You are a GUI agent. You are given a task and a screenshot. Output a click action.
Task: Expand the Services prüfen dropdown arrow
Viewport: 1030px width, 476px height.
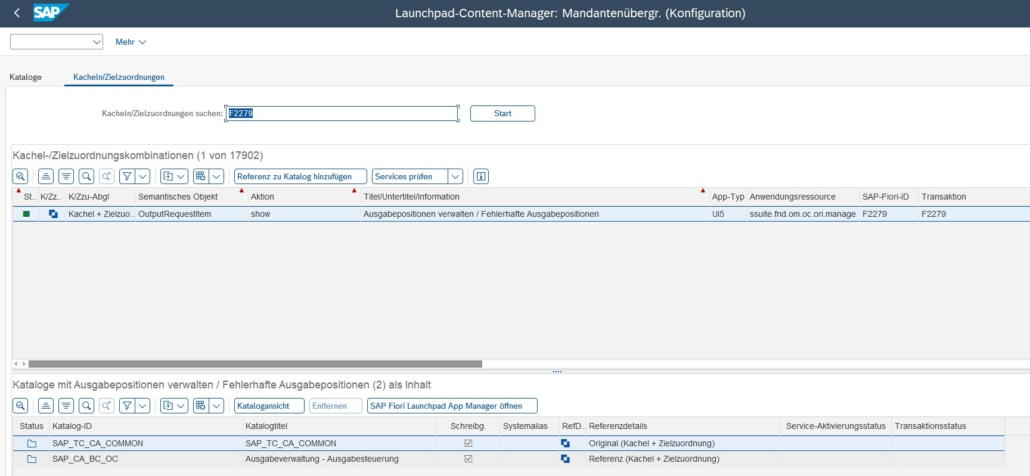[x=456, y=176]
